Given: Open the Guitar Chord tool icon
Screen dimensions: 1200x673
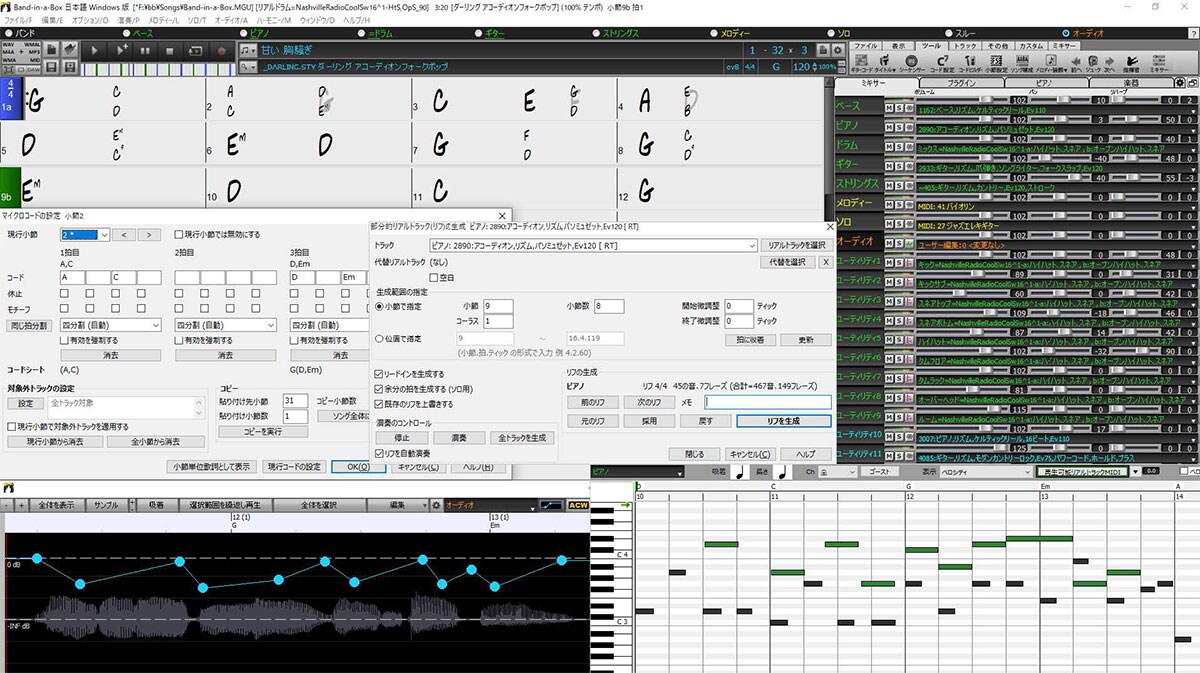Looking at the screenshot, I should click(x=860, y=62).
